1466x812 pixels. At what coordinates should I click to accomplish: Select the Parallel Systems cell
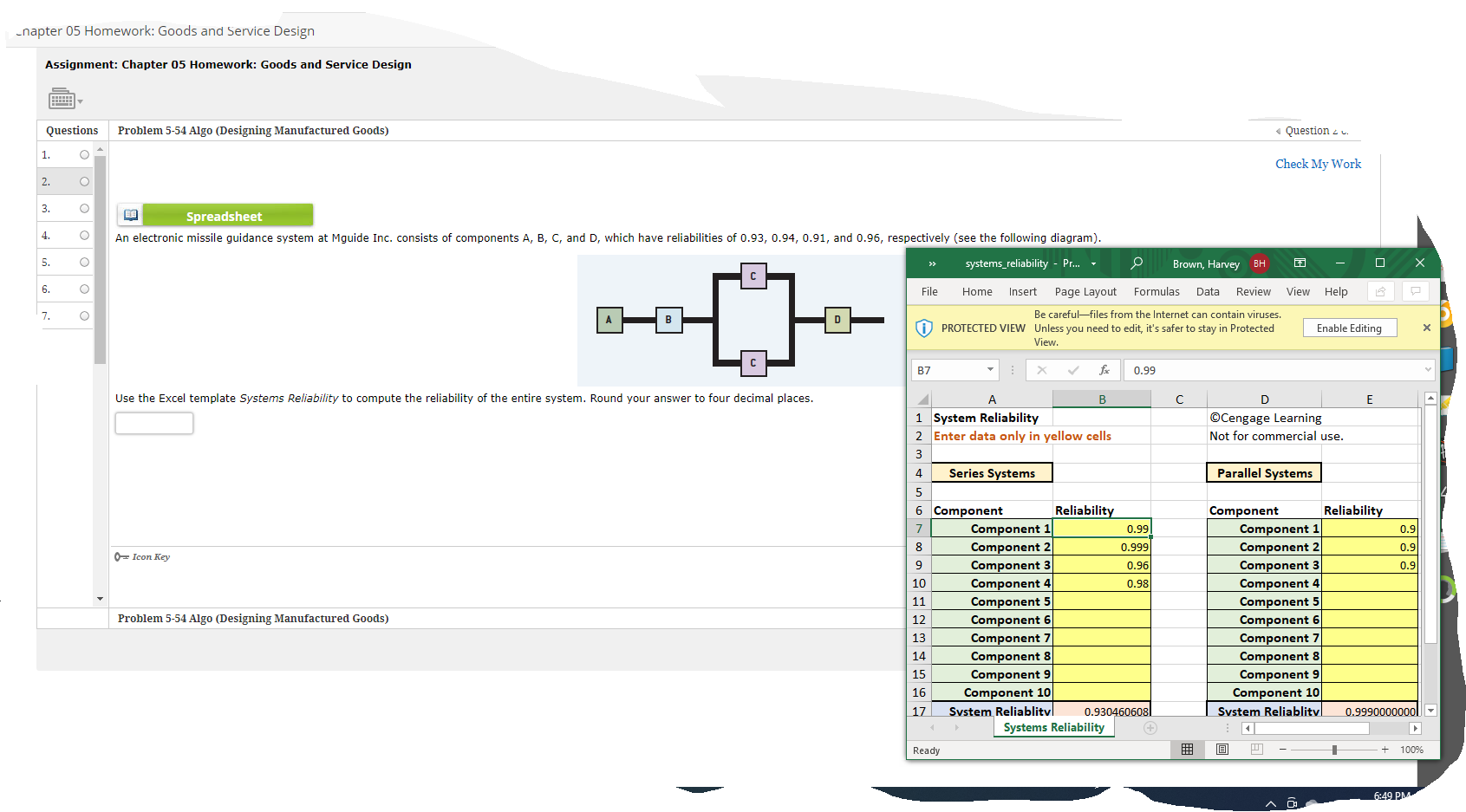tap(1264, 473)
